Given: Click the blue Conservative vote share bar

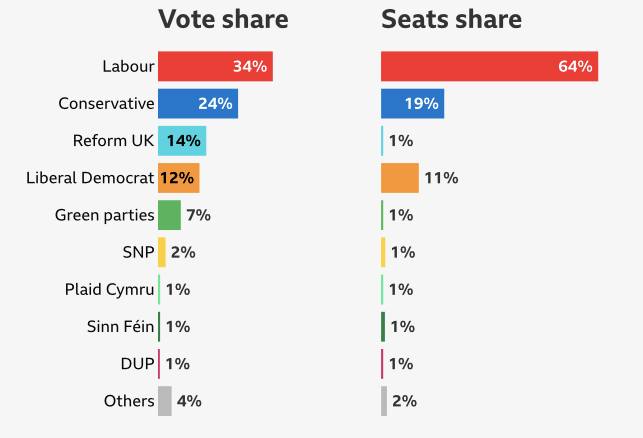Looking at the screenshot, I should click(197, 104).
